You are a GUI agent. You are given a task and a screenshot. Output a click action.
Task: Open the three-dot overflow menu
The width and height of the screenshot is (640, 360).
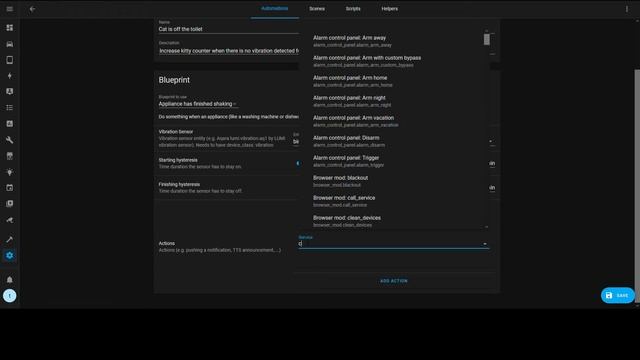point(627,9)
